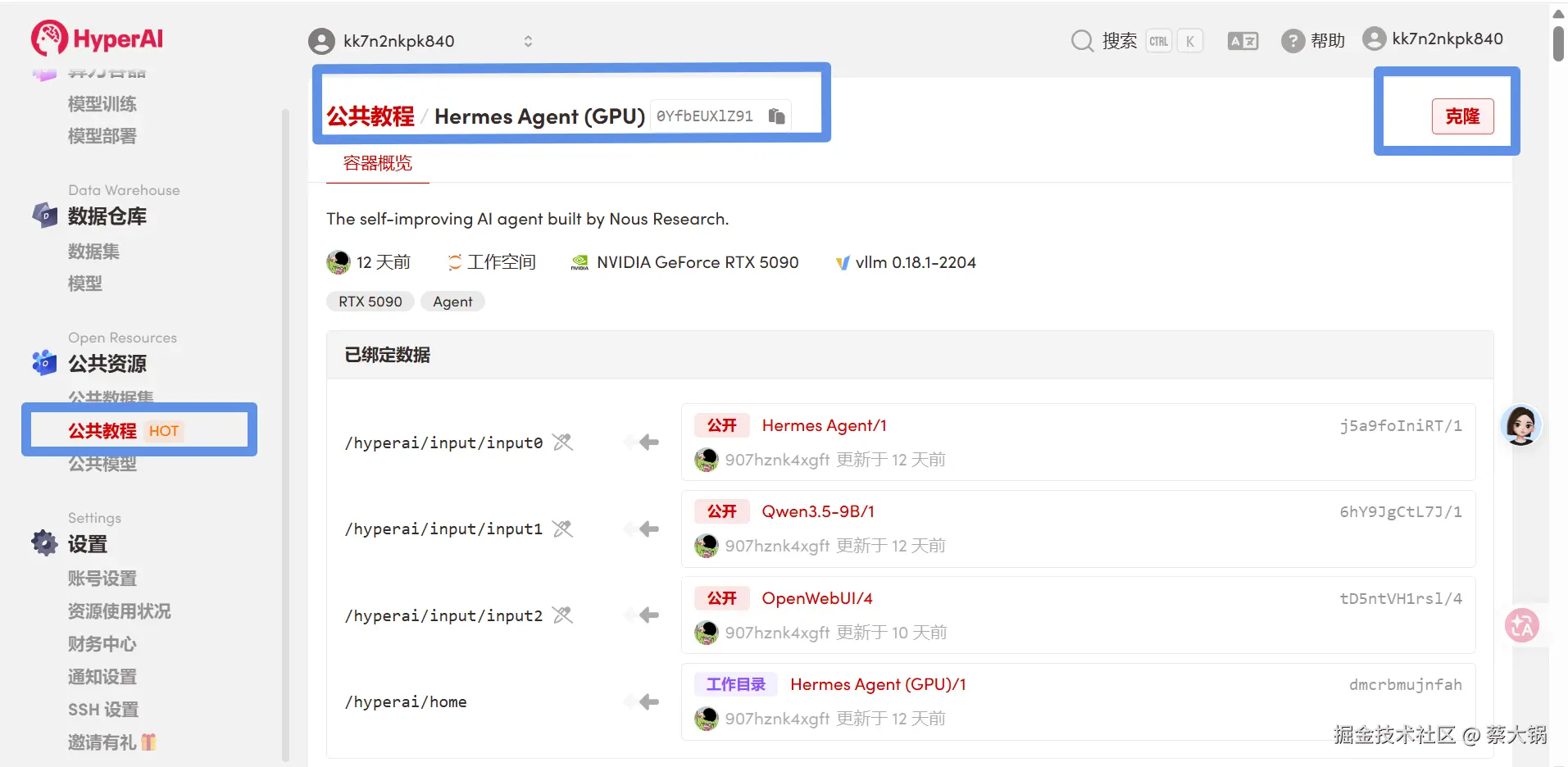Select the Agent tag

[452, 302]
